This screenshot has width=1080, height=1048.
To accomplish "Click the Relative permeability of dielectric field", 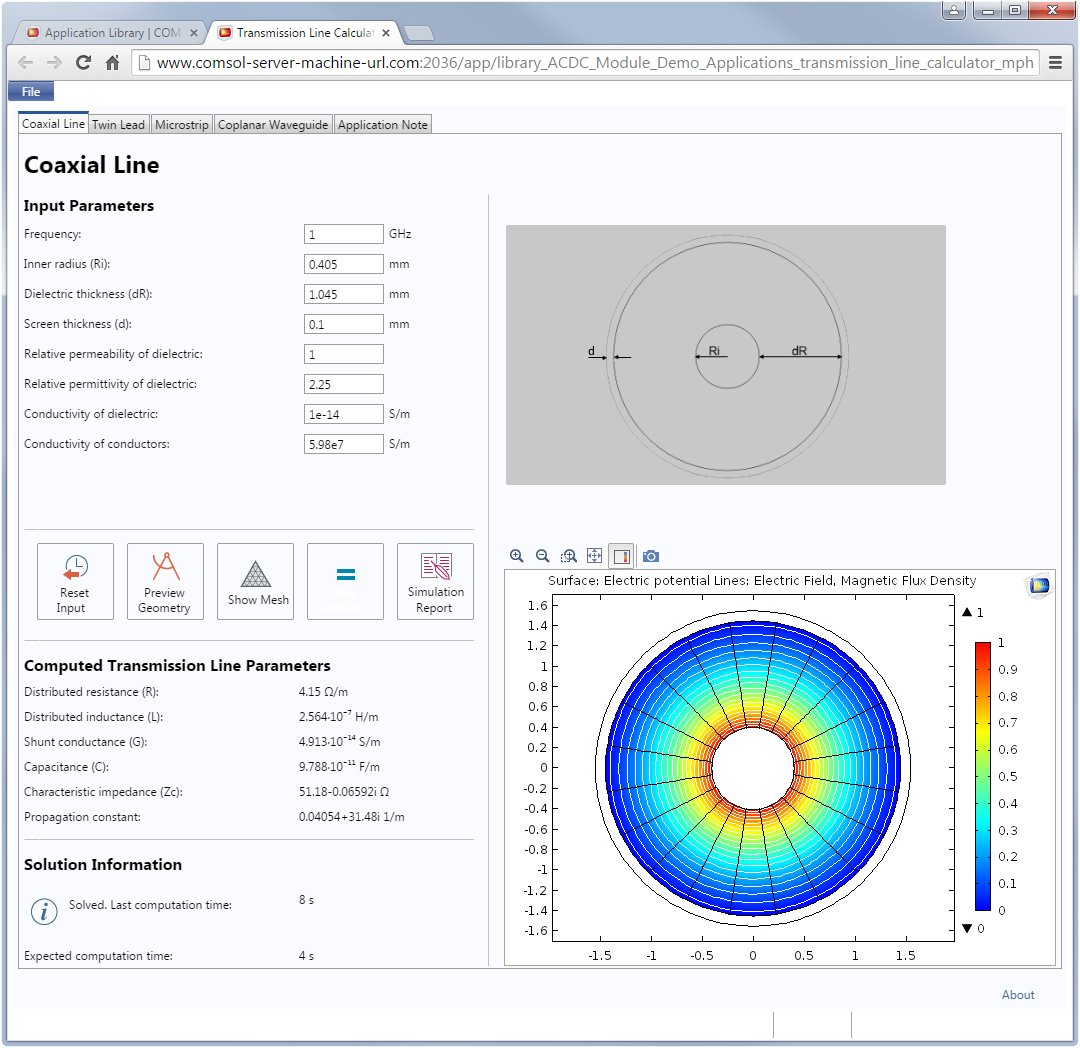I will 344,354.
